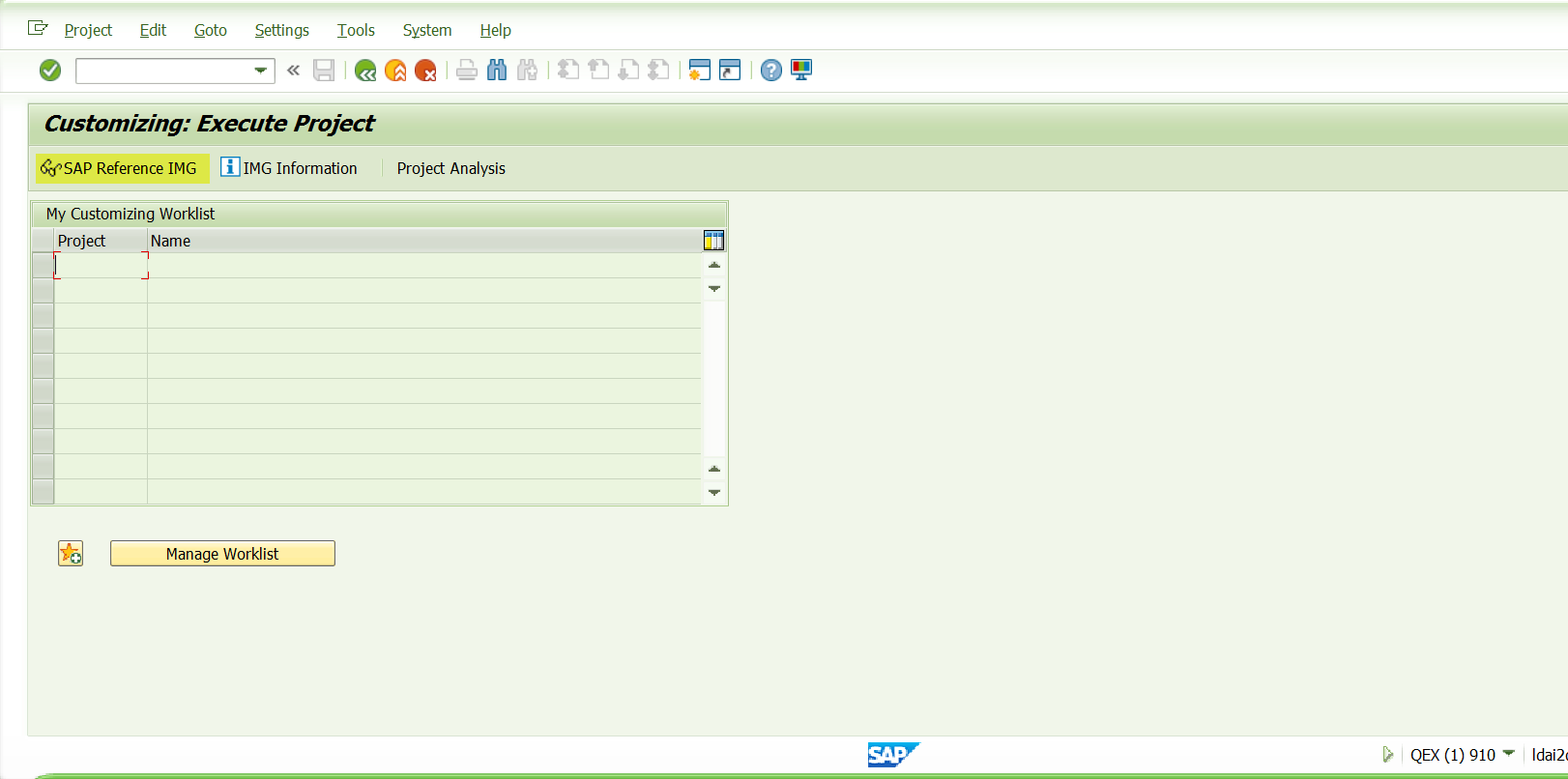Click the Previous Page icon
Viewport: 1568px width, 779px height.
tap(598, 71)
